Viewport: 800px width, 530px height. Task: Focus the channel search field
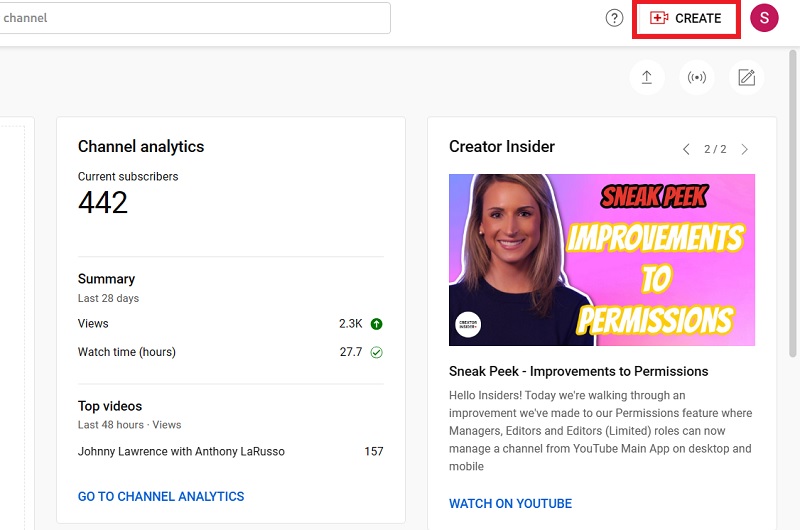[194, 18]
